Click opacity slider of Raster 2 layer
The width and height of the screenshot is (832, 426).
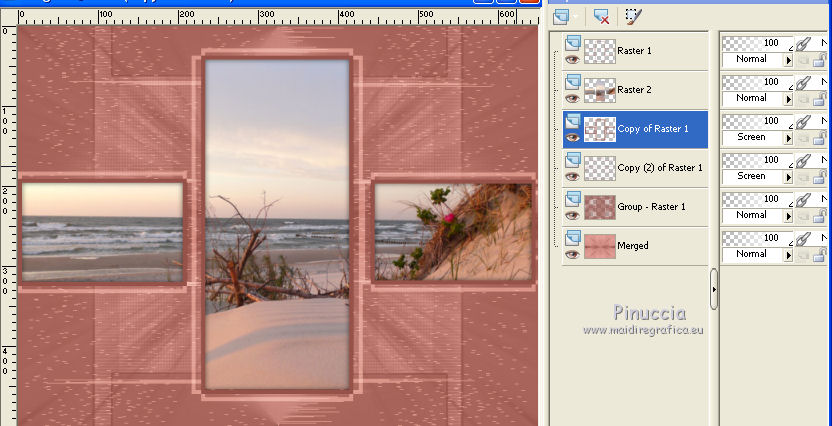tap(758, 82)
